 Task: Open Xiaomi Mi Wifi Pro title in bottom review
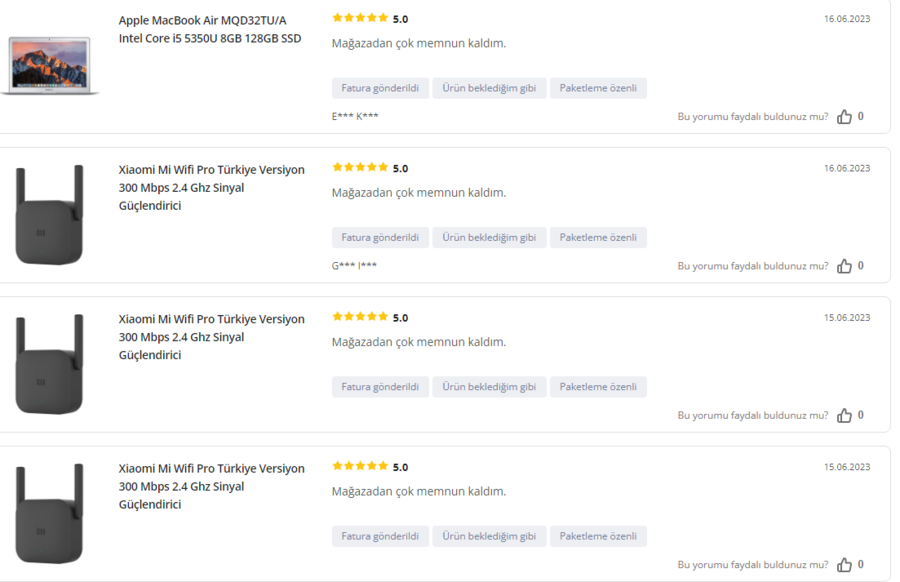coord(212,486)
